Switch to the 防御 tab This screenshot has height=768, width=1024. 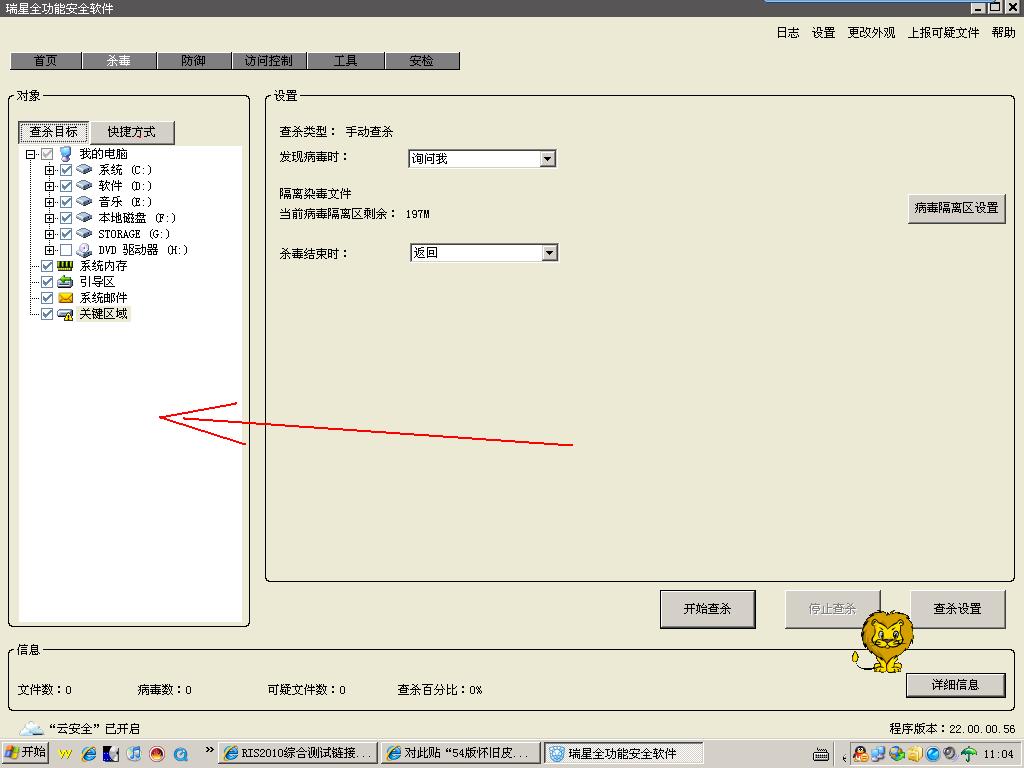[x=194, y=61]
